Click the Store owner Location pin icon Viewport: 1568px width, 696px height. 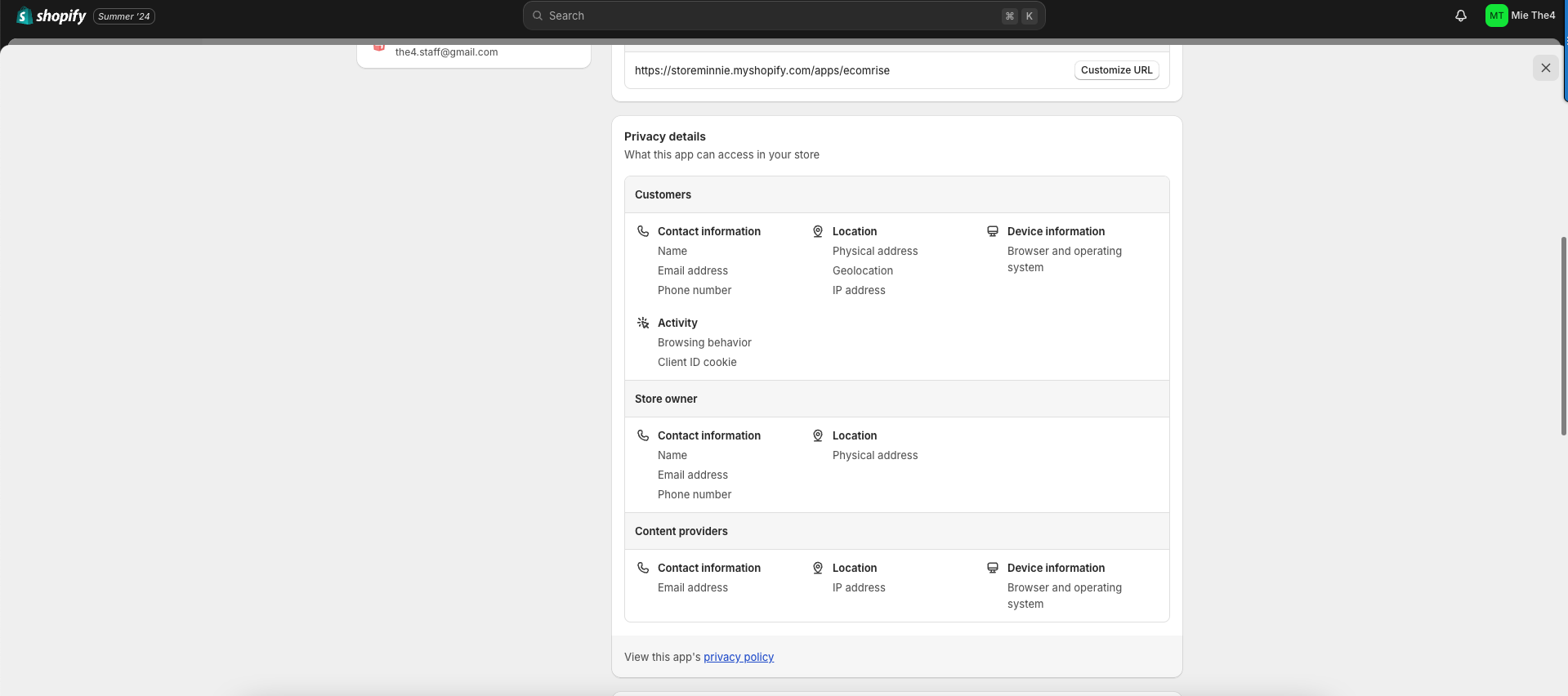817,435
